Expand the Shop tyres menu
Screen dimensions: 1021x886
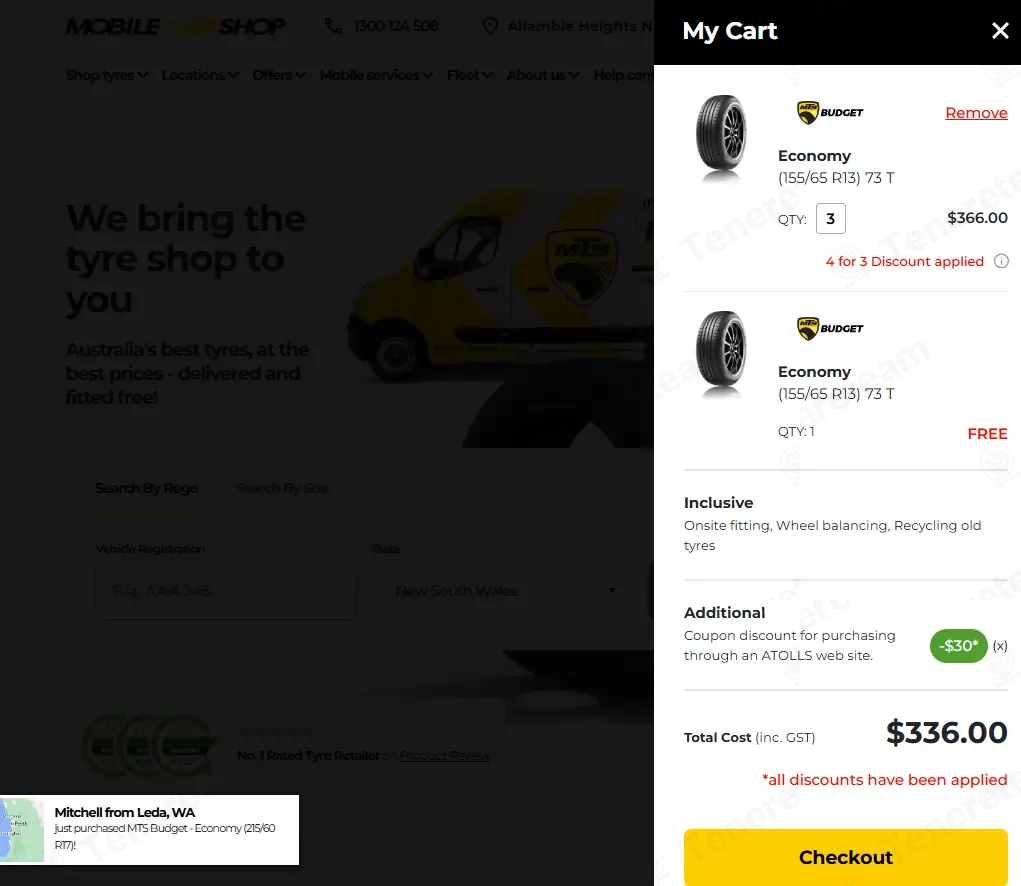[106, 76]
